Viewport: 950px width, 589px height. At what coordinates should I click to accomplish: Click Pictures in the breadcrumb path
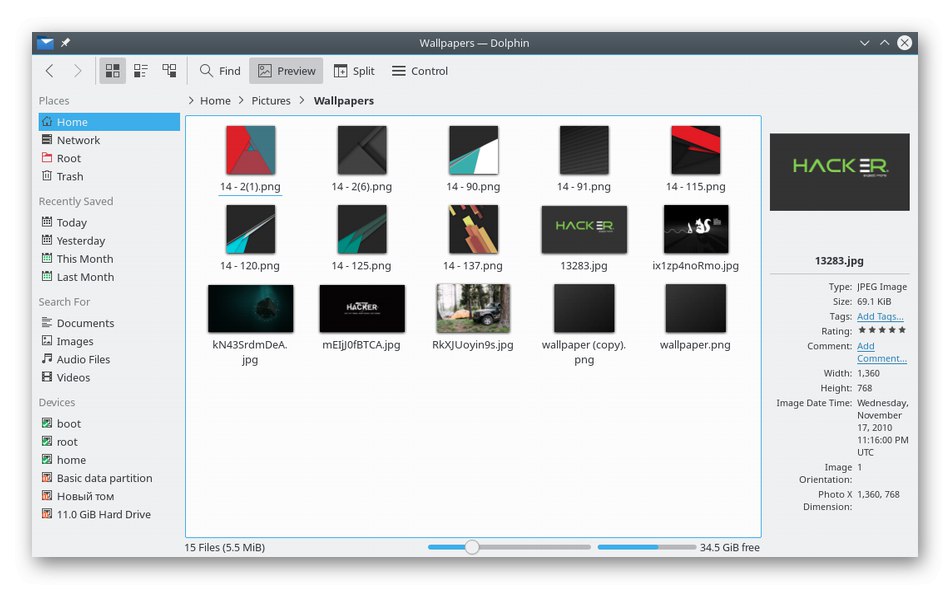tap(271, 101)
